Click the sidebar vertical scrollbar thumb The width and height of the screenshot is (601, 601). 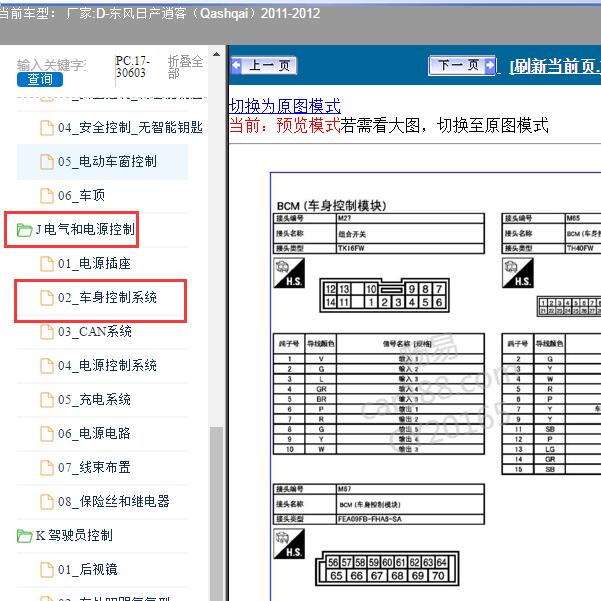click(217, 514)
